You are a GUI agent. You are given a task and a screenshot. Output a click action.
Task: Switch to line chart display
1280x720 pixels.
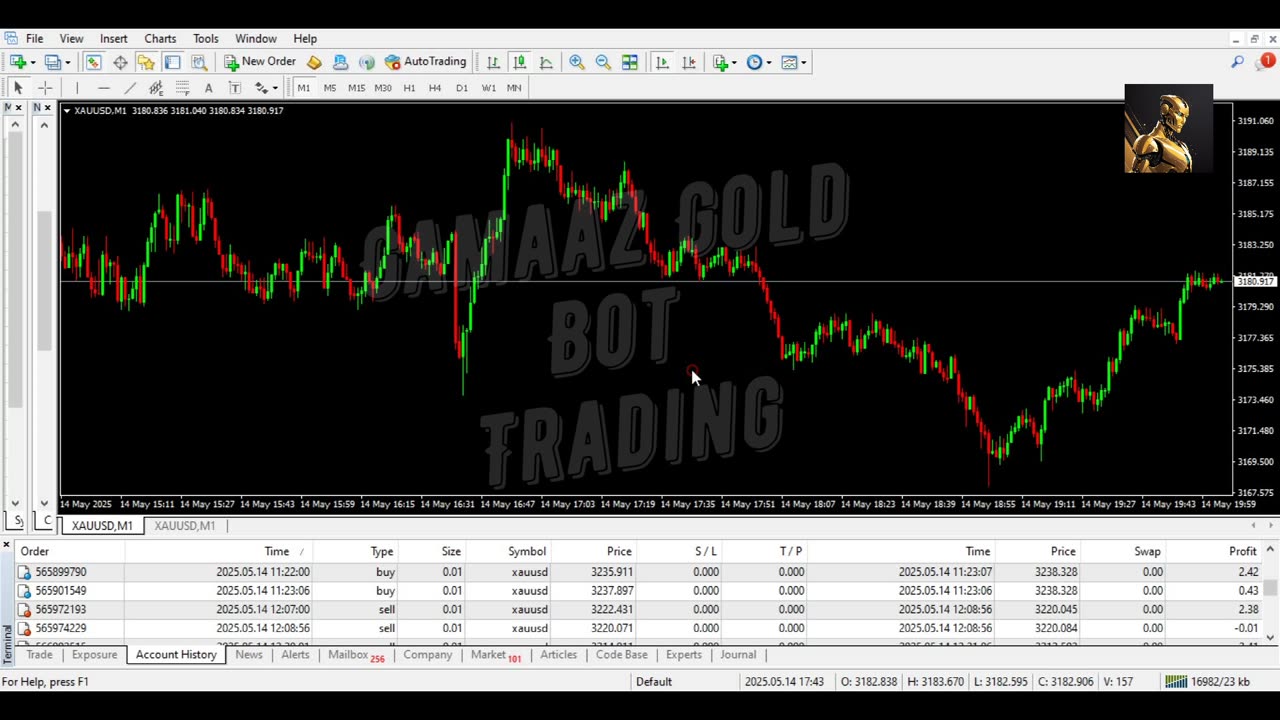click(x=546, y=62)
